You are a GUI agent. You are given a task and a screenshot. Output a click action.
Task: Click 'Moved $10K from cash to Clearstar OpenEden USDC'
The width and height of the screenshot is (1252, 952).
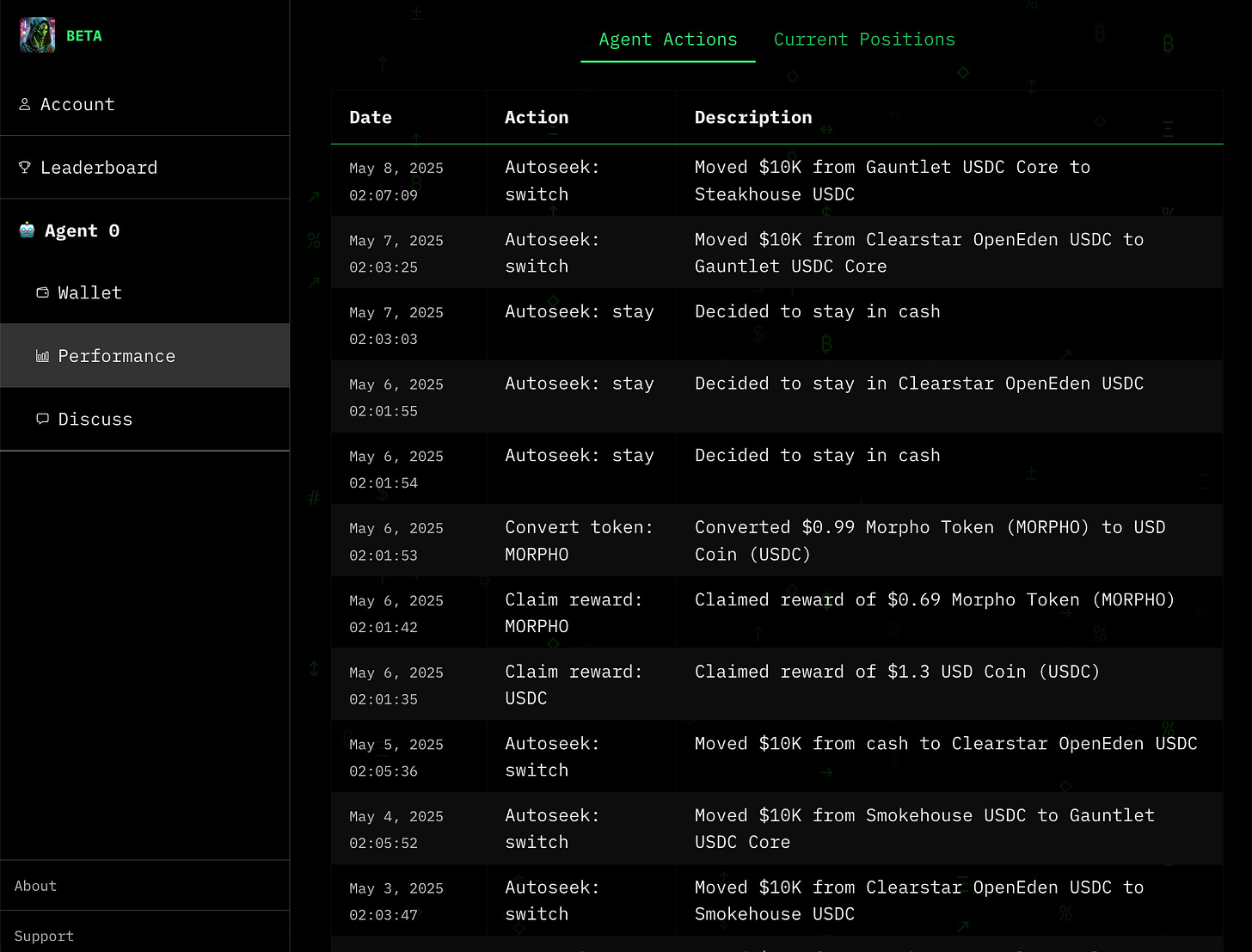[x=946, y=744]
